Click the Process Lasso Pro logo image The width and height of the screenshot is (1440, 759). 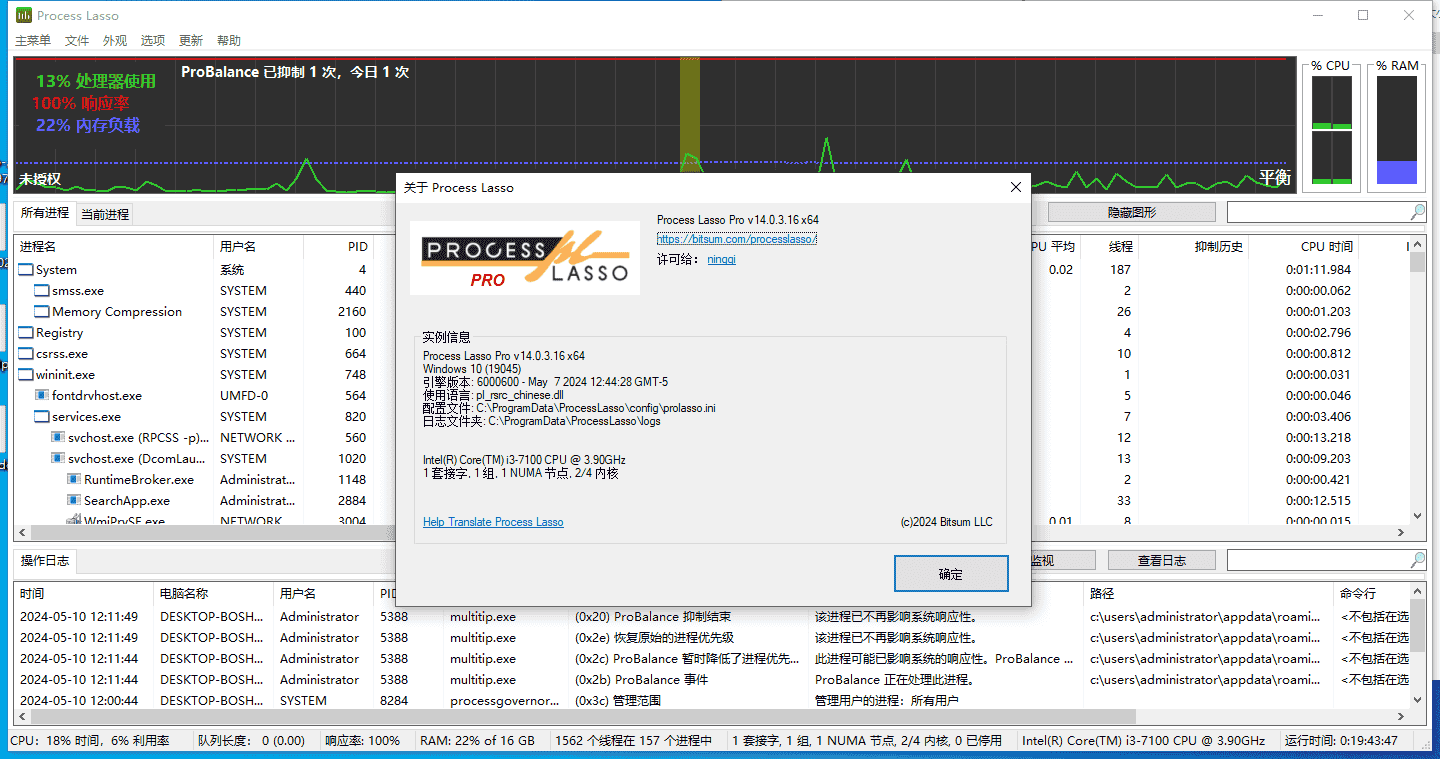[x=525, y=258]
